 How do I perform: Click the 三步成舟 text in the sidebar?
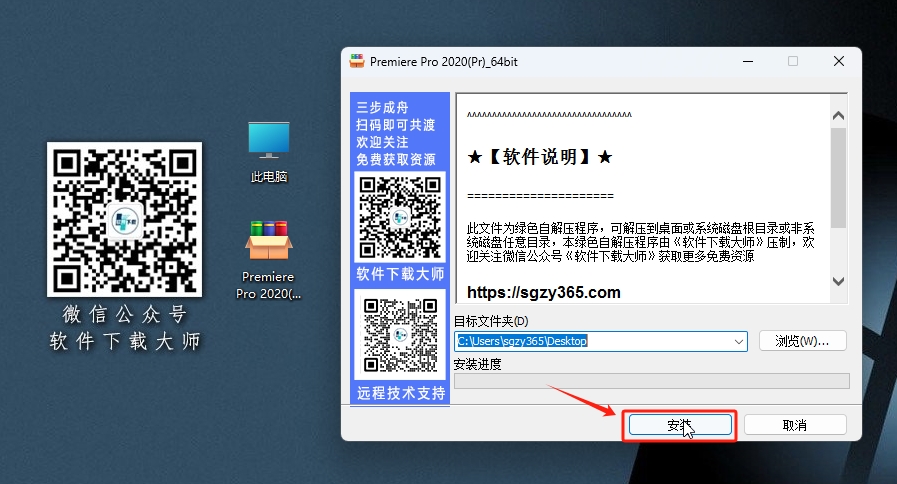tap(382, 108)
